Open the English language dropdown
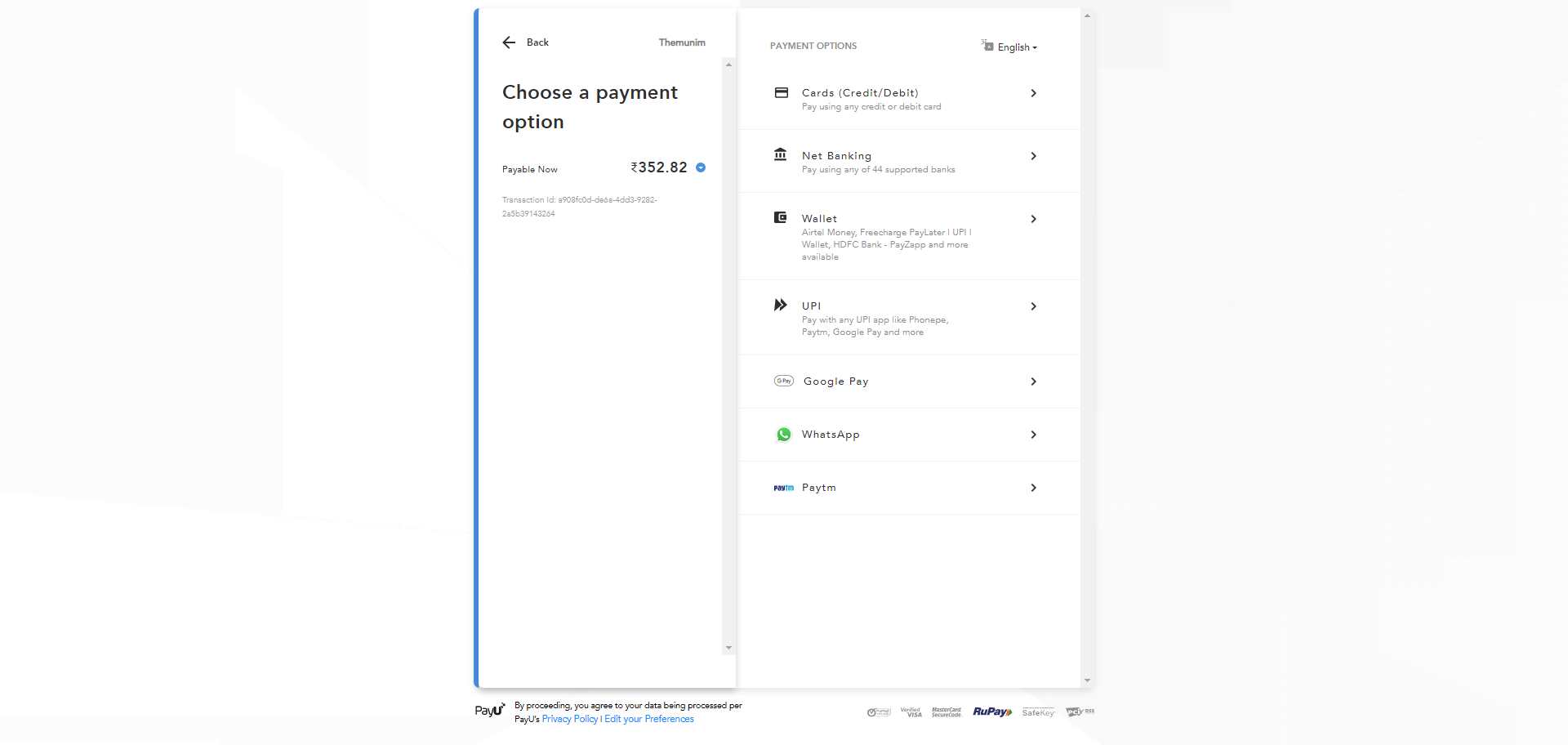 1017,47
